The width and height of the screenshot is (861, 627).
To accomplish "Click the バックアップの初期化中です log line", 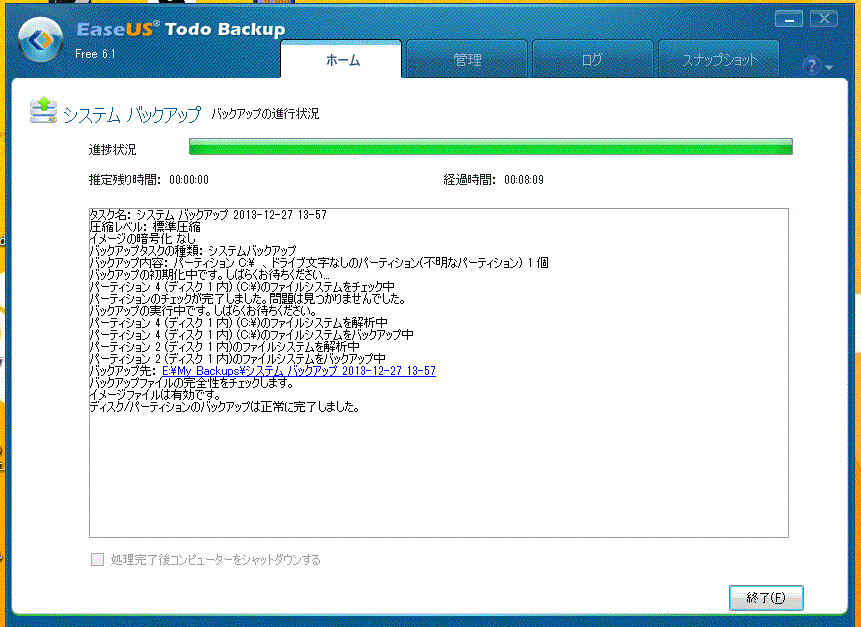I will coord(210,275).
